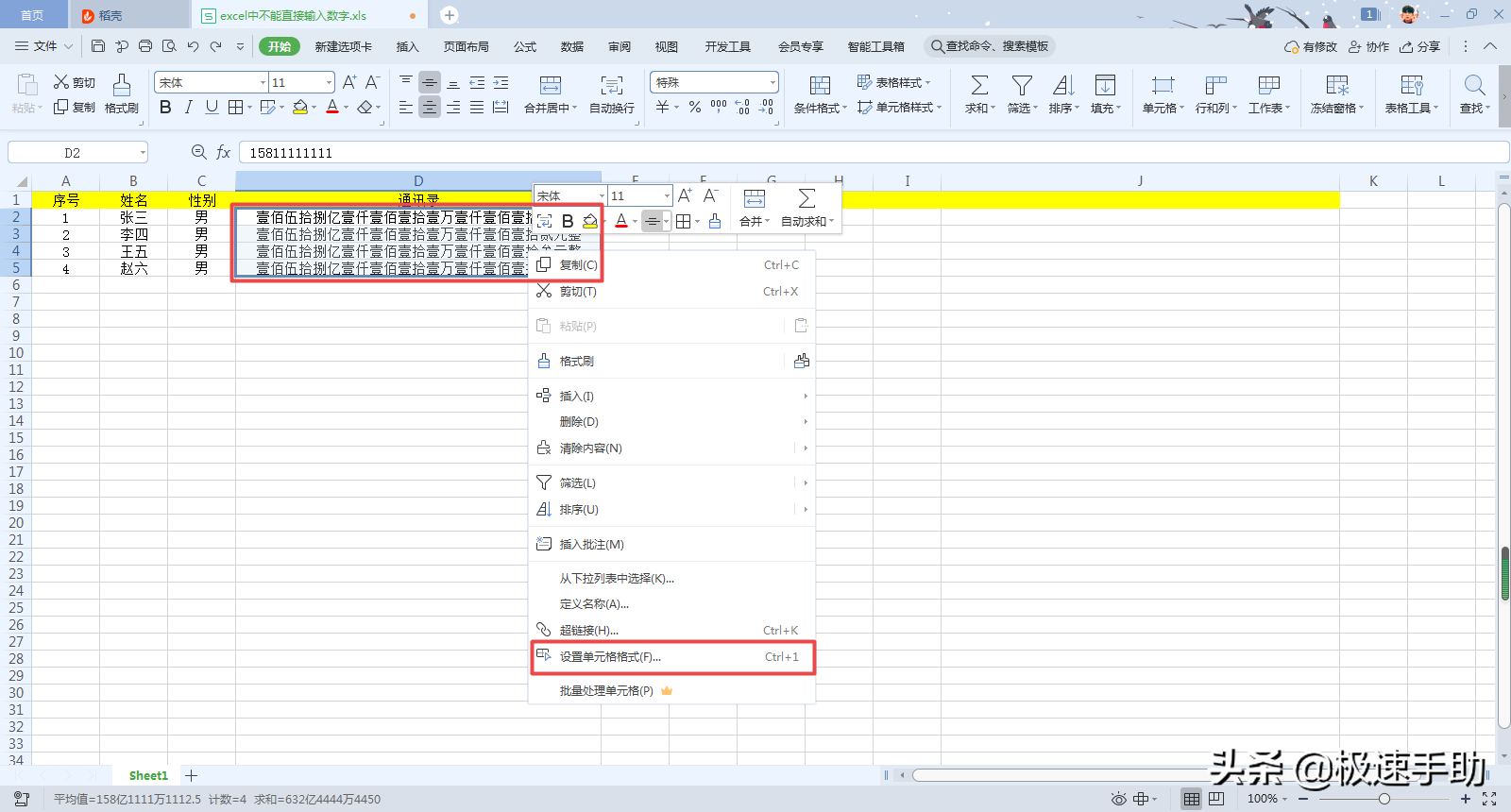Viewport: 1511px width, 812px height.
Task: Switch to the 插入 ribbon tab
Action: [x=407, y=46]
